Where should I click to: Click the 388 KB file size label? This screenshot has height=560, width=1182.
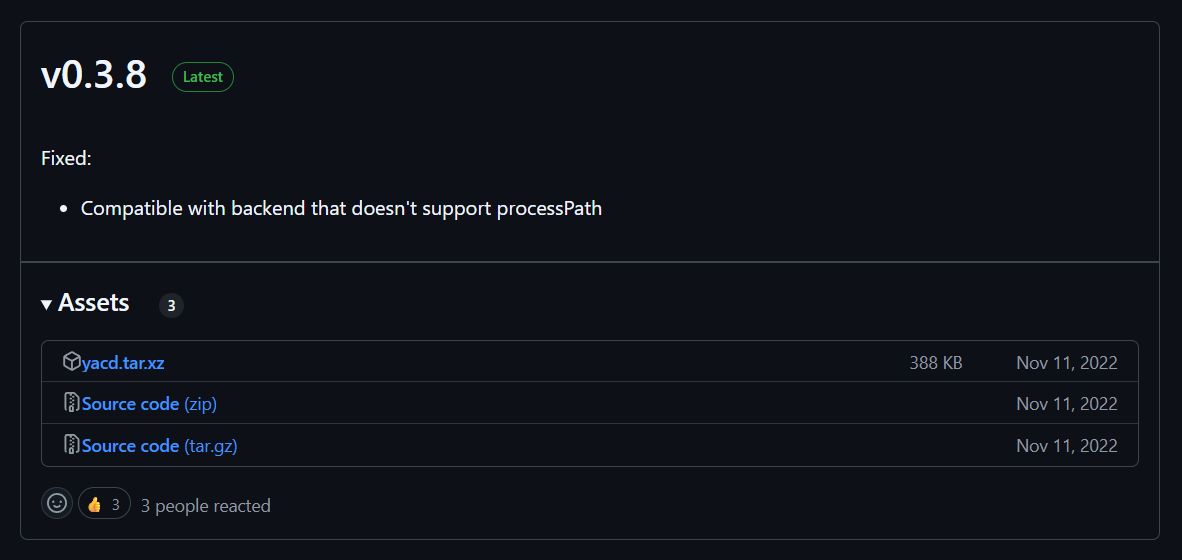pos(935,363)
